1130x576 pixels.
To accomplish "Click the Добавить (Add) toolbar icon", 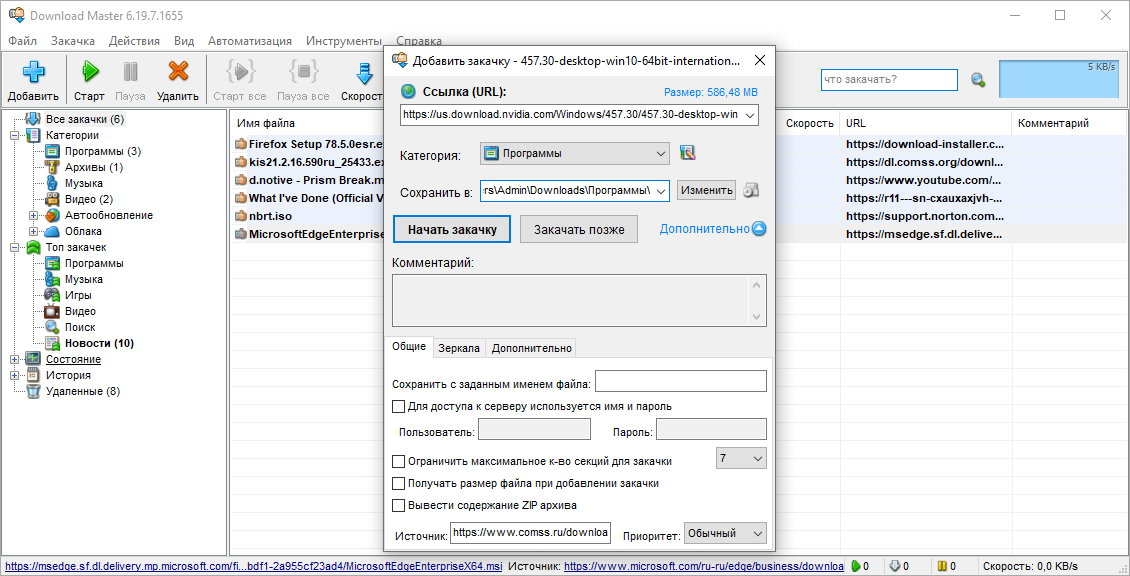I will pyautogui.click(x=33, y=71).
